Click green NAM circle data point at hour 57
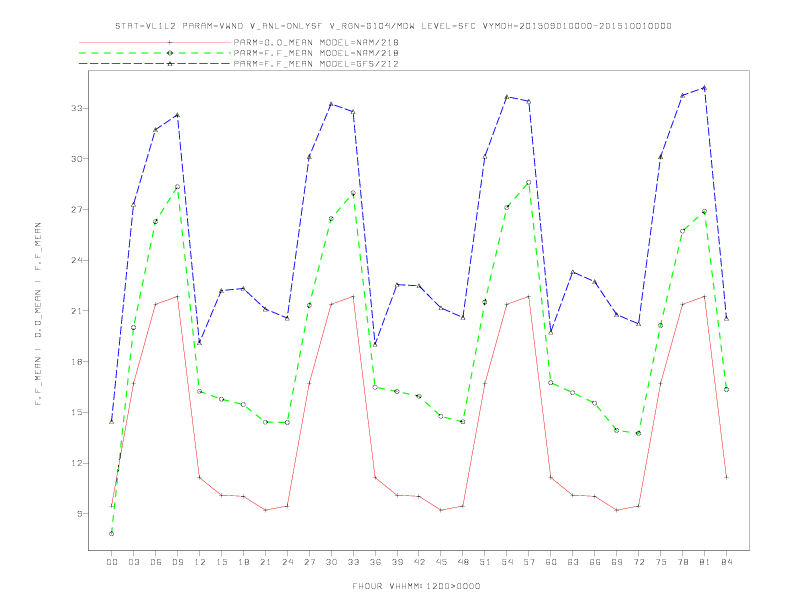 click(x=529, y=183)
